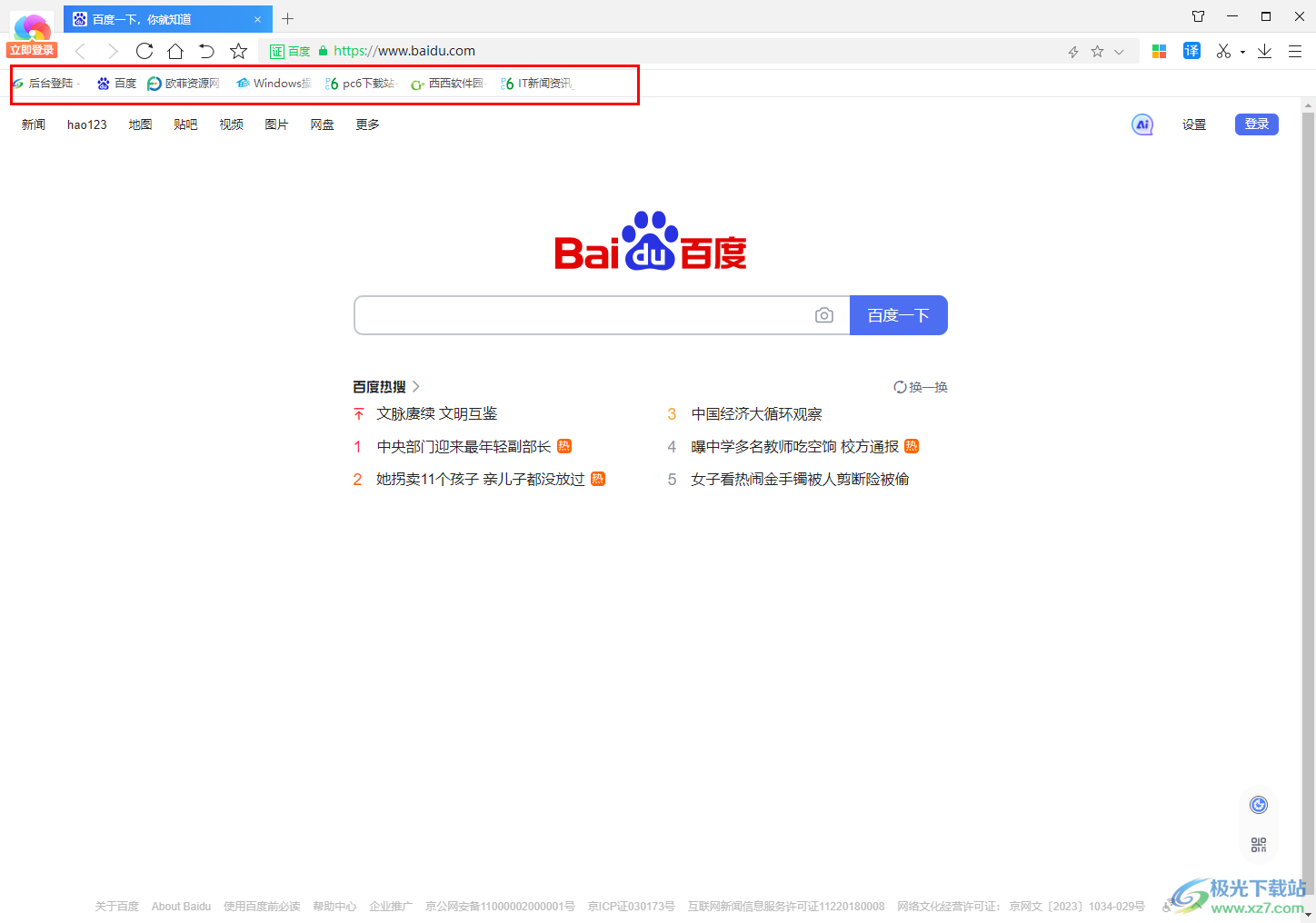Open the colorful apps grid icon

click(x=1159, y=52)
